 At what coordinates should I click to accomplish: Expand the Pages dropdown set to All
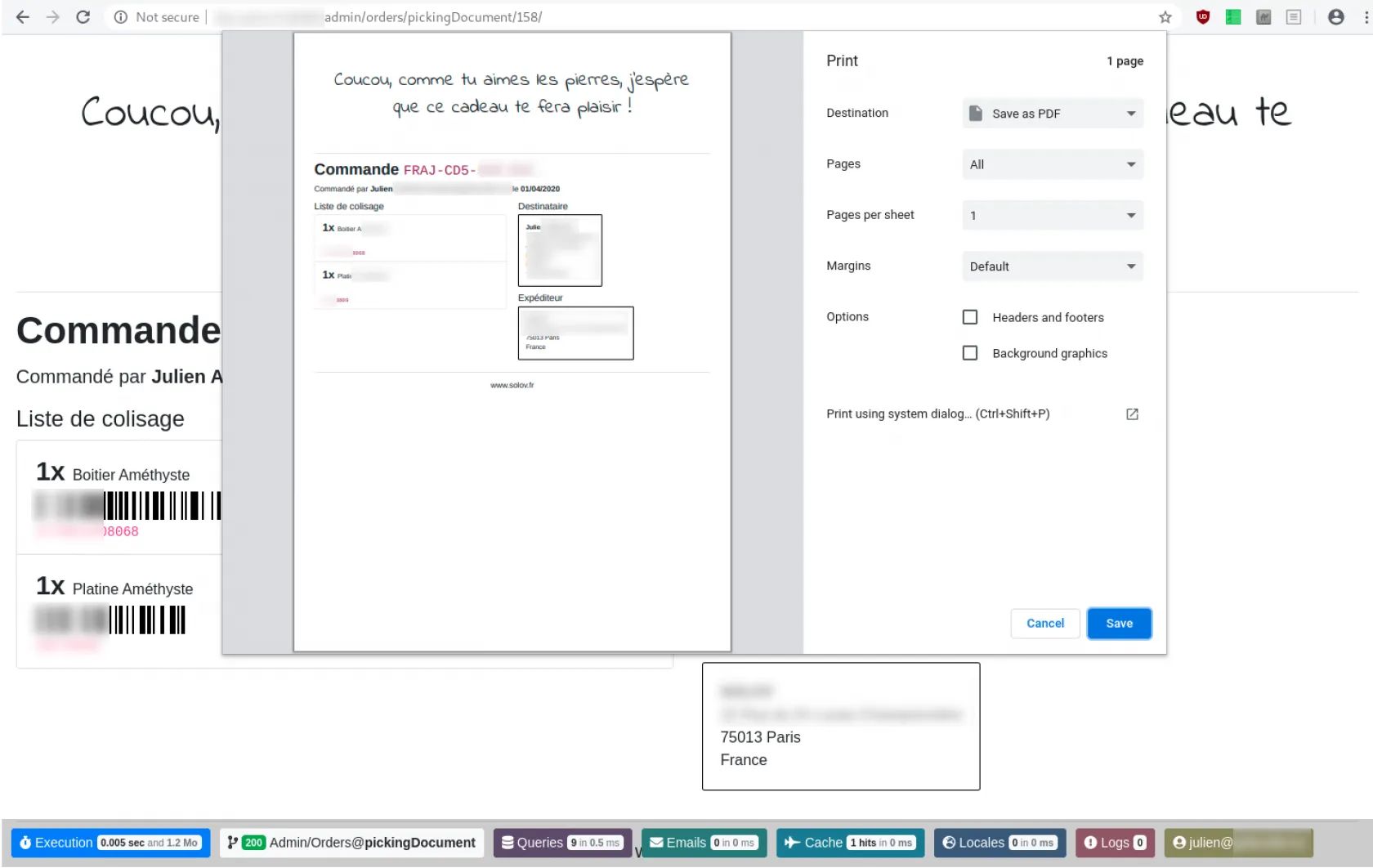pyautogui.click(x=1052, y=164)
